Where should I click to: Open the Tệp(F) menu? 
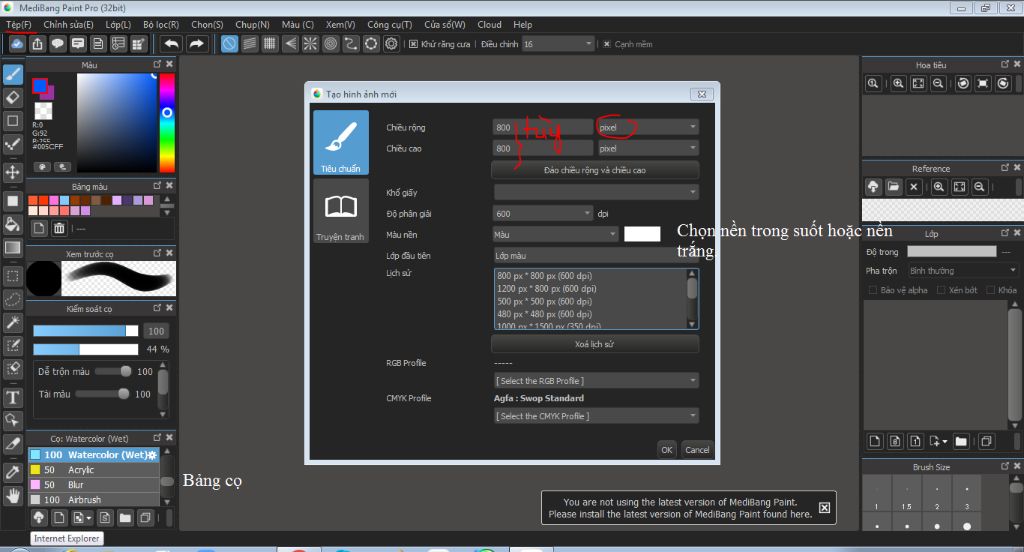tap(19, 24)
